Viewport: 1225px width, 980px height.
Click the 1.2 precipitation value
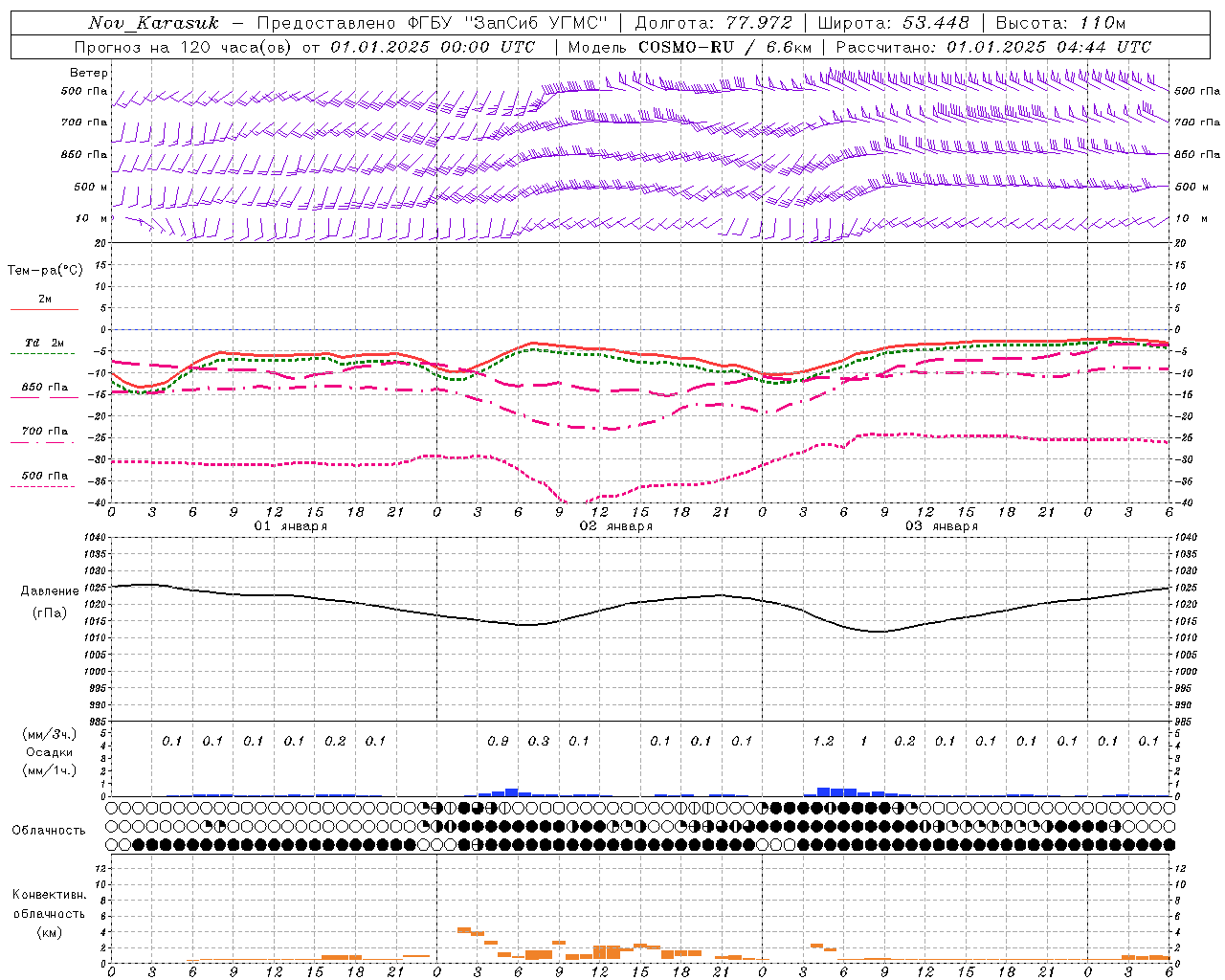(x=823, y=741)
